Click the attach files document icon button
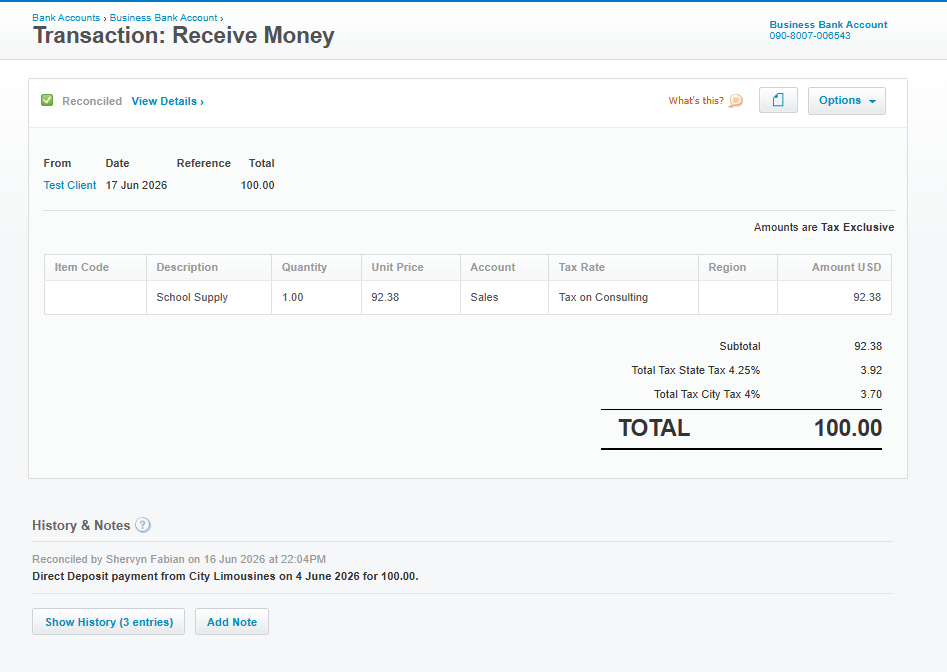Screen dimensions: 947x672 [778, 100]
